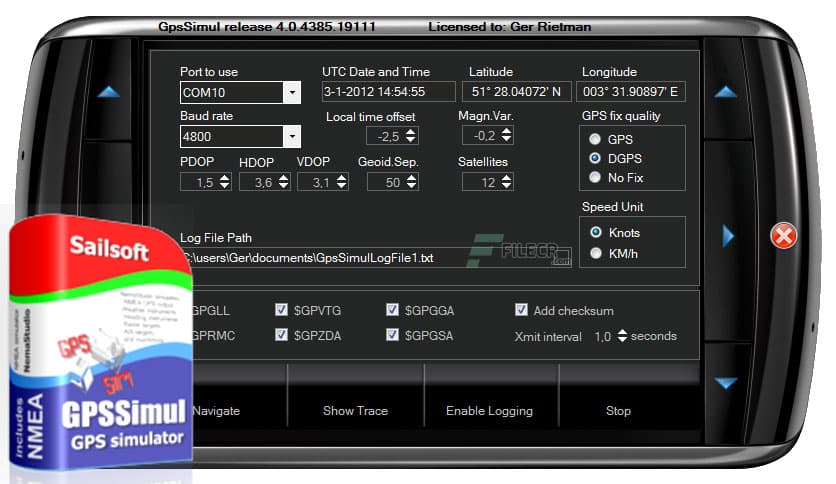Adjust the Xmit interval spinner
836x484 pixels.
(622, 336)
